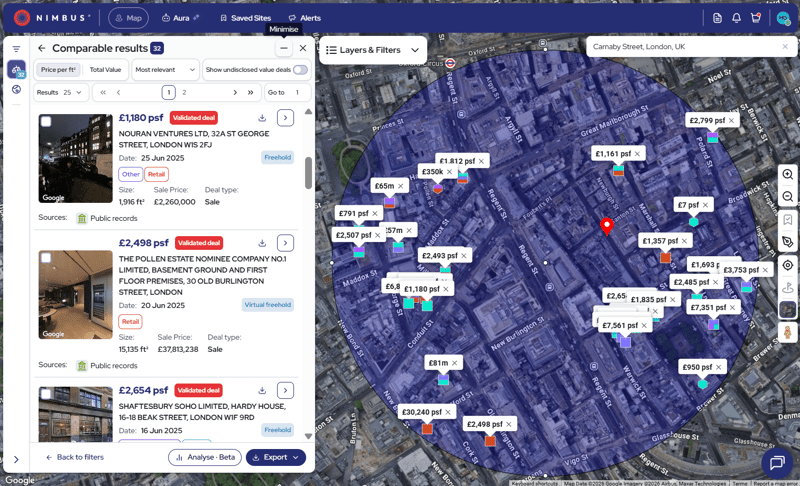Go to next results page
The width and height of the screenshot is (800, 486).
235,92
